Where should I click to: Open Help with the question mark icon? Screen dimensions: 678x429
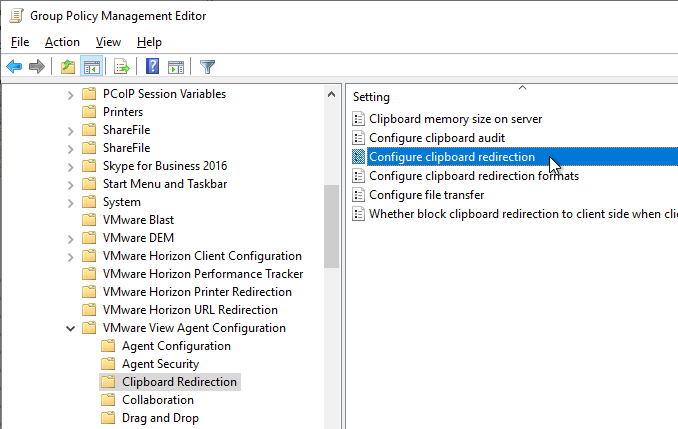(152, 67)
